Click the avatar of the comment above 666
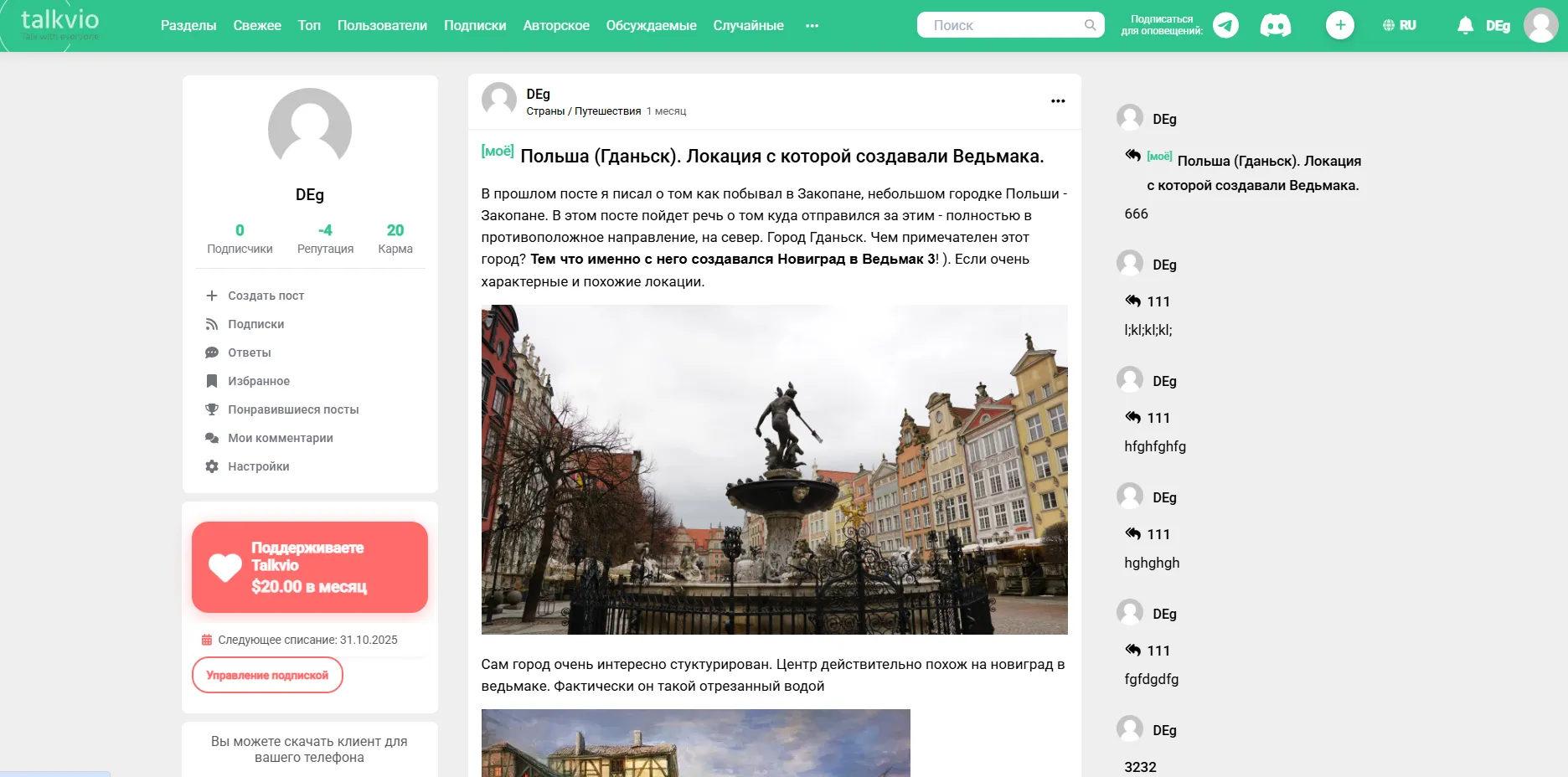This screenshot has width=1568, height=777. click(1130, 117)
